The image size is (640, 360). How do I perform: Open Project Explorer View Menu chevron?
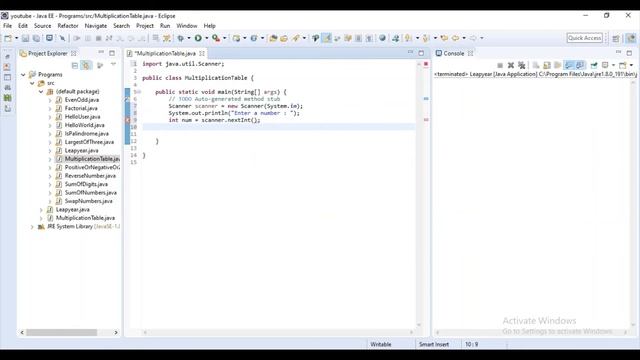click(x=113, y=64)
